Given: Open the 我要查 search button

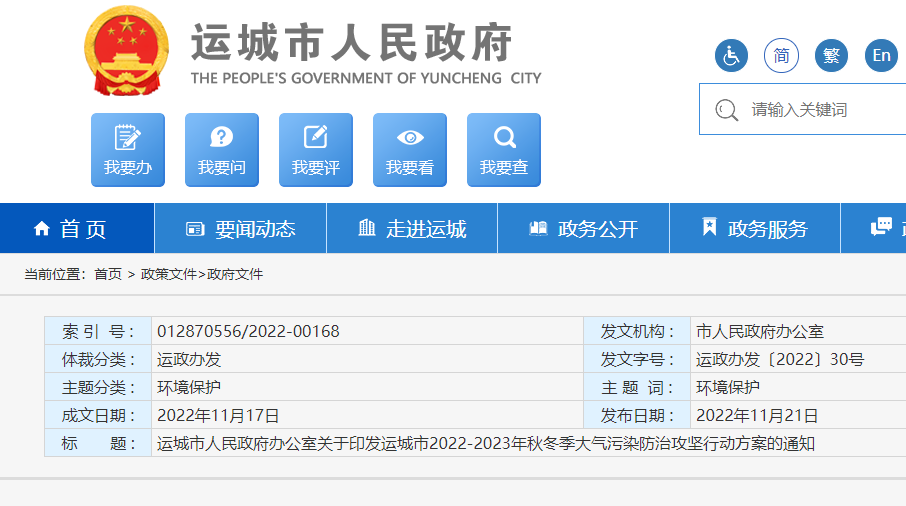Looking at the screenshot, I should [504, 150].
